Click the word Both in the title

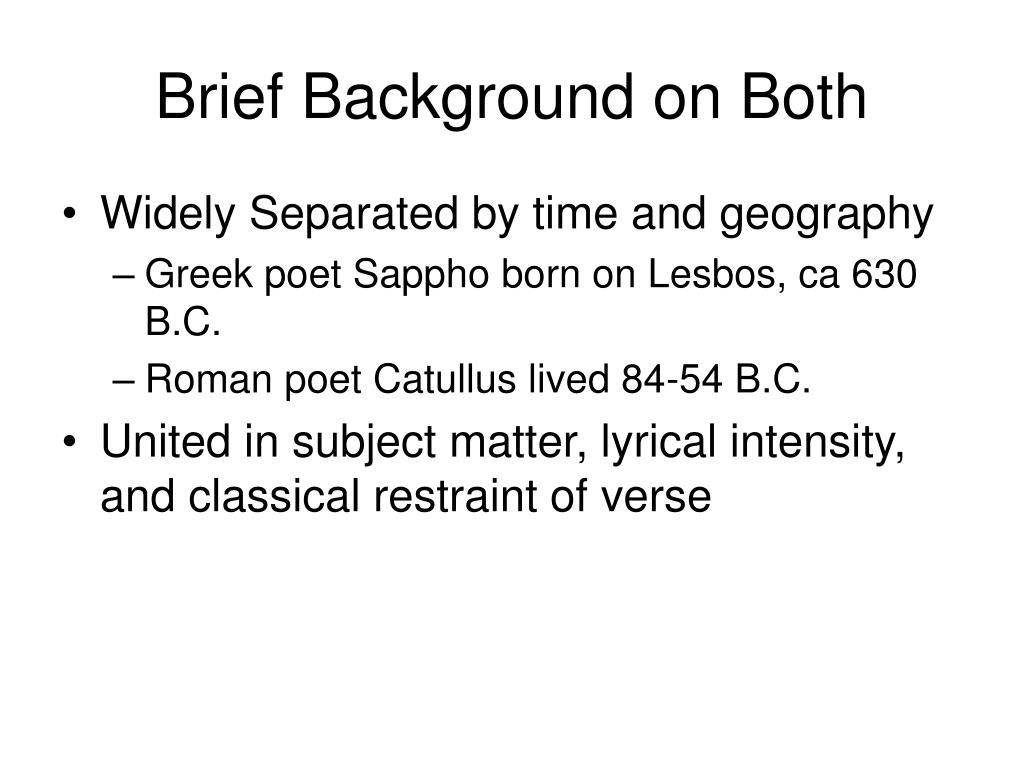[803, 97]
